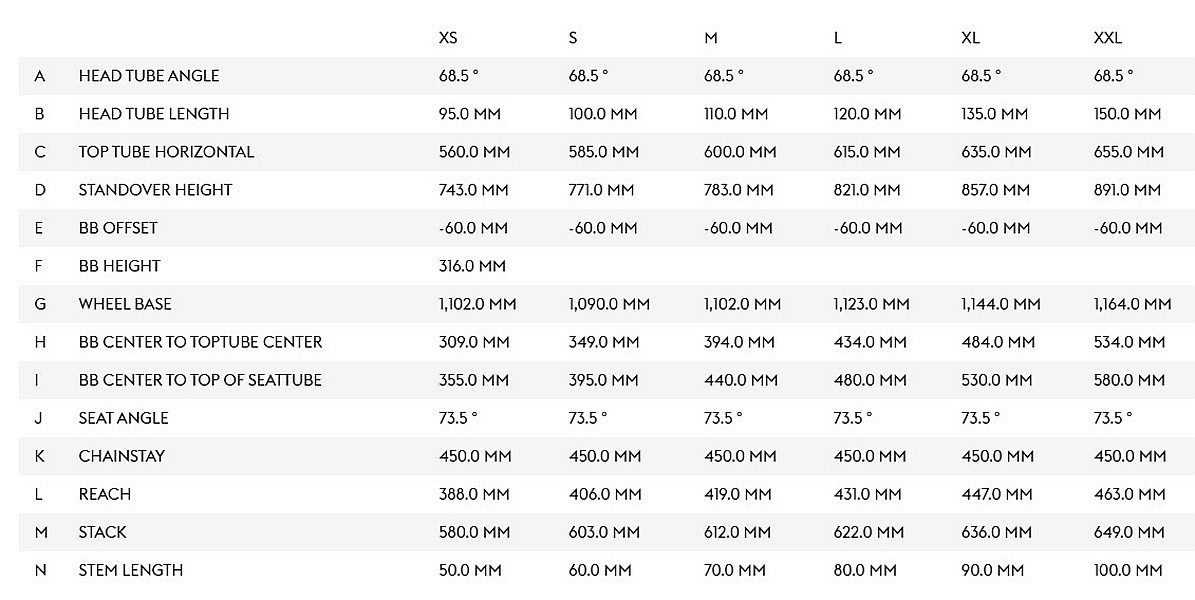The image size is (1195, 600).
Task: Select the STACK row label
Action: tap(103, 532)
